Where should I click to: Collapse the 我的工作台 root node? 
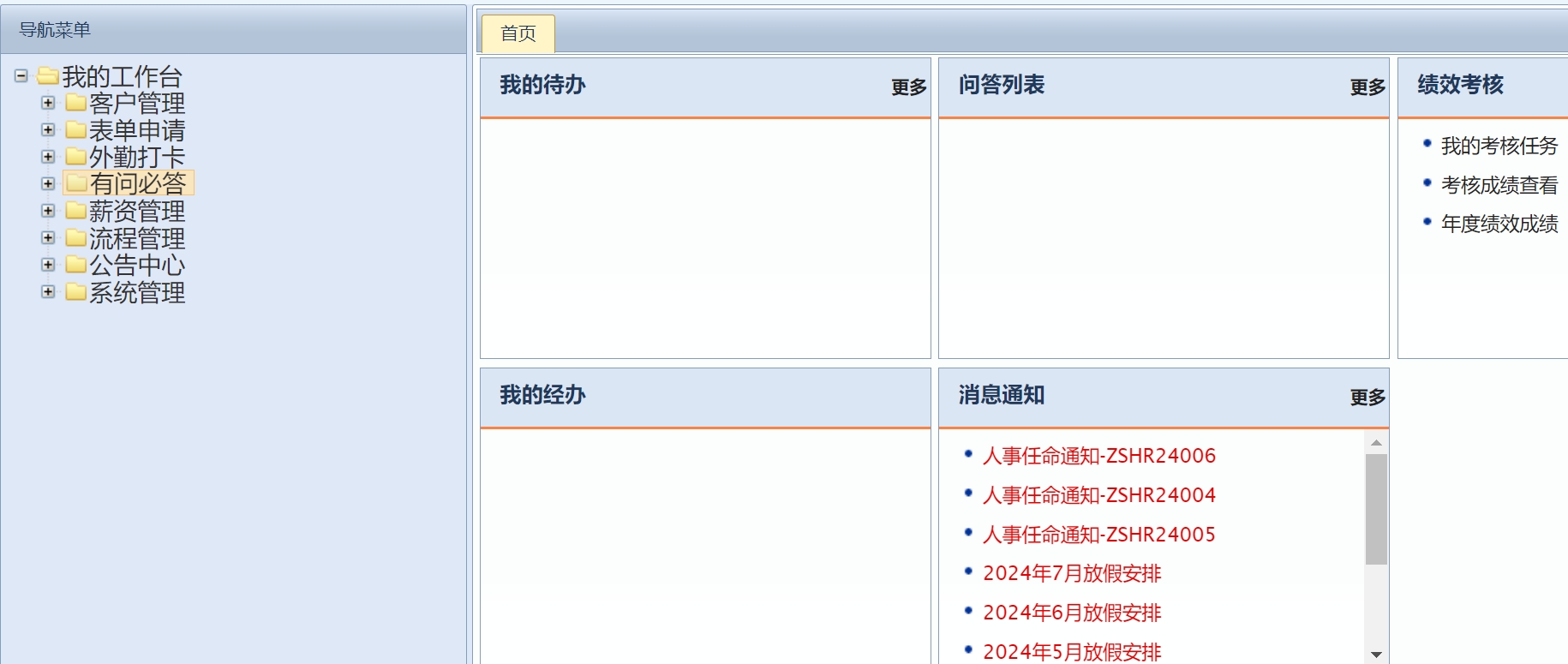[x=21, y=76]
